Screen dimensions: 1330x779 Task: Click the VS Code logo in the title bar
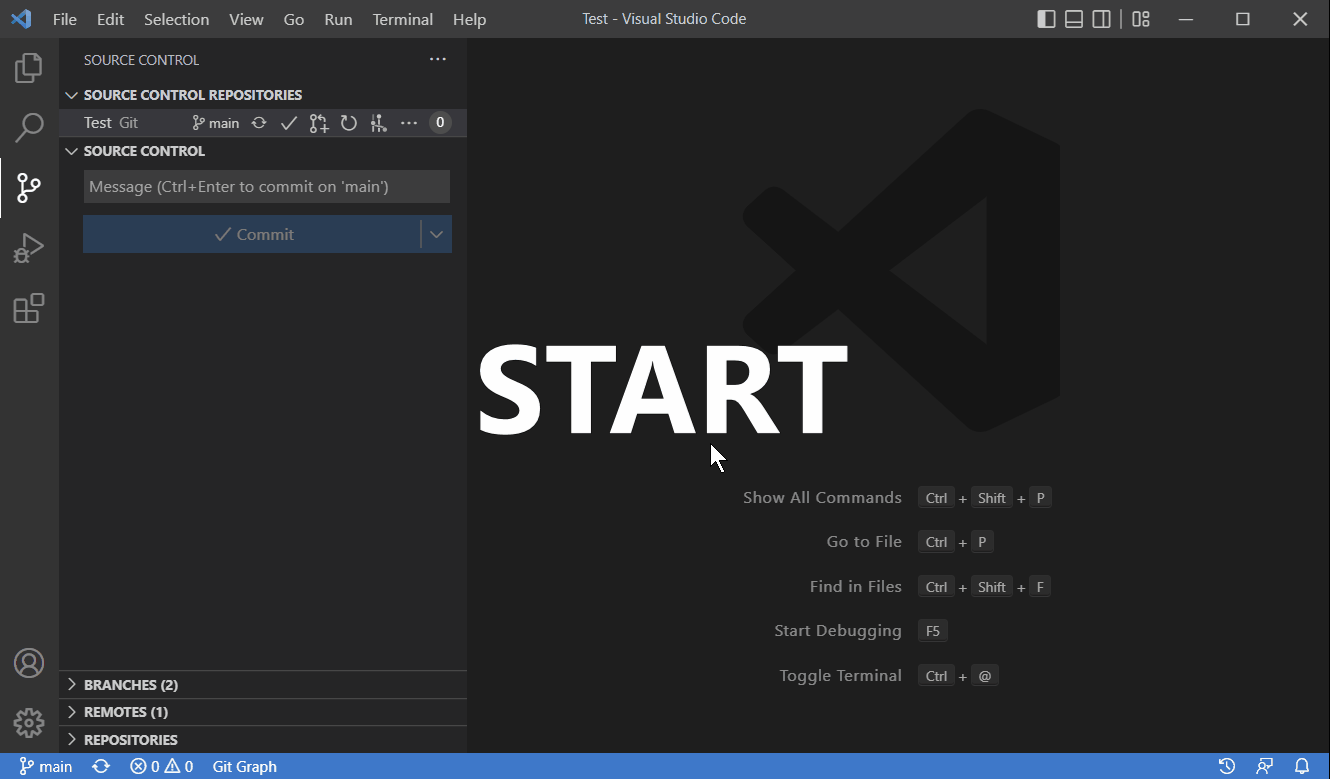tap(21, 19)
